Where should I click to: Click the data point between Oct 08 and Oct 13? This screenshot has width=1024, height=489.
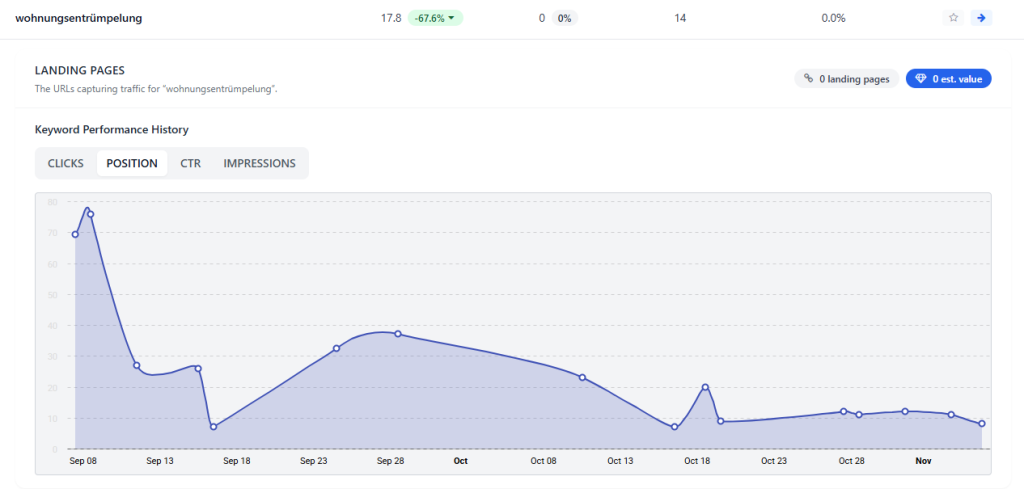582,377
